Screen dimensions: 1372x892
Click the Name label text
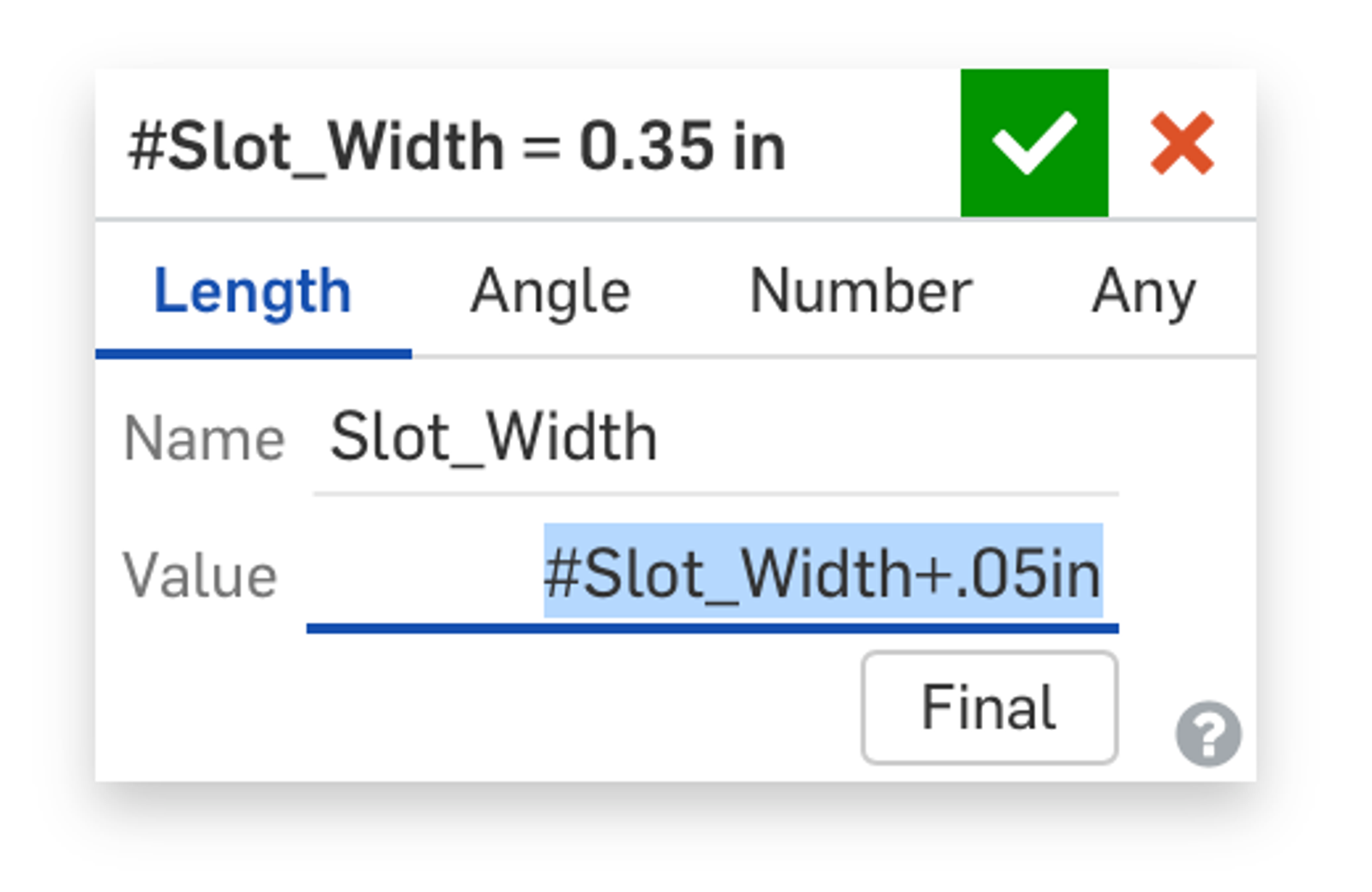coord(203,439)
